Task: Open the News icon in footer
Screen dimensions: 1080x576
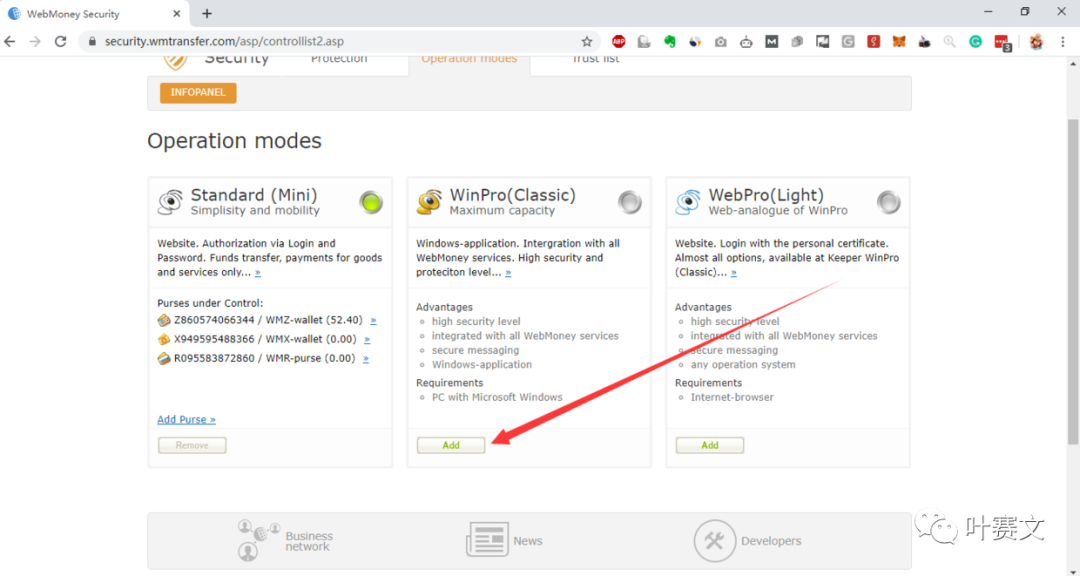Action: click(x=487, y=540)
